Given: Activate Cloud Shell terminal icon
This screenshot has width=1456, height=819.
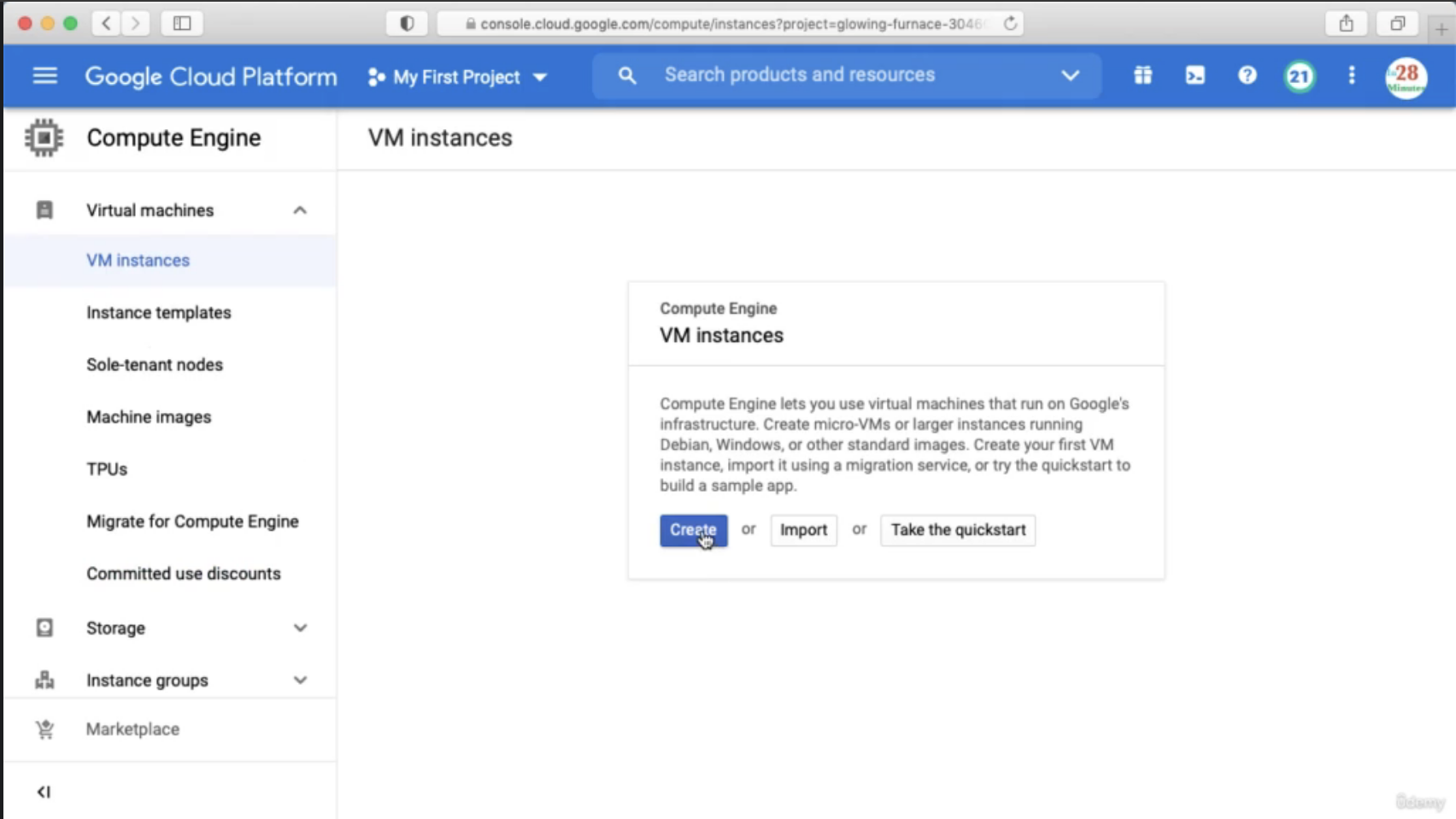Looking at the screenshot, I should point(1195,75).
